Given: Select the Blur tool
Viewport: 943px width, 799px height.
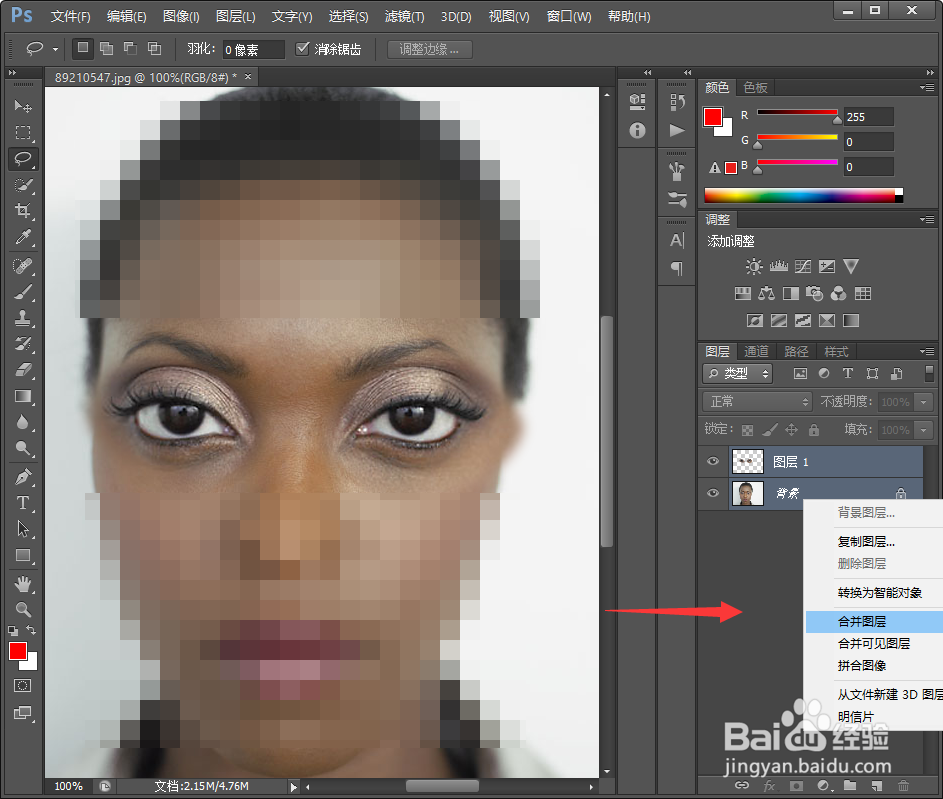Looking at the screenshot, I should click(23, 422).
